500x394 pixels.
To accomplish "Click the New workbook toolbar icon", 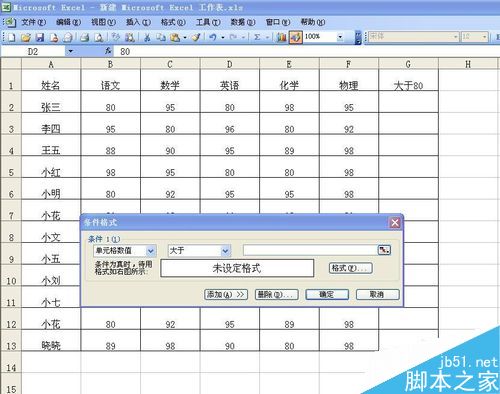I will [x=11, y=37].
